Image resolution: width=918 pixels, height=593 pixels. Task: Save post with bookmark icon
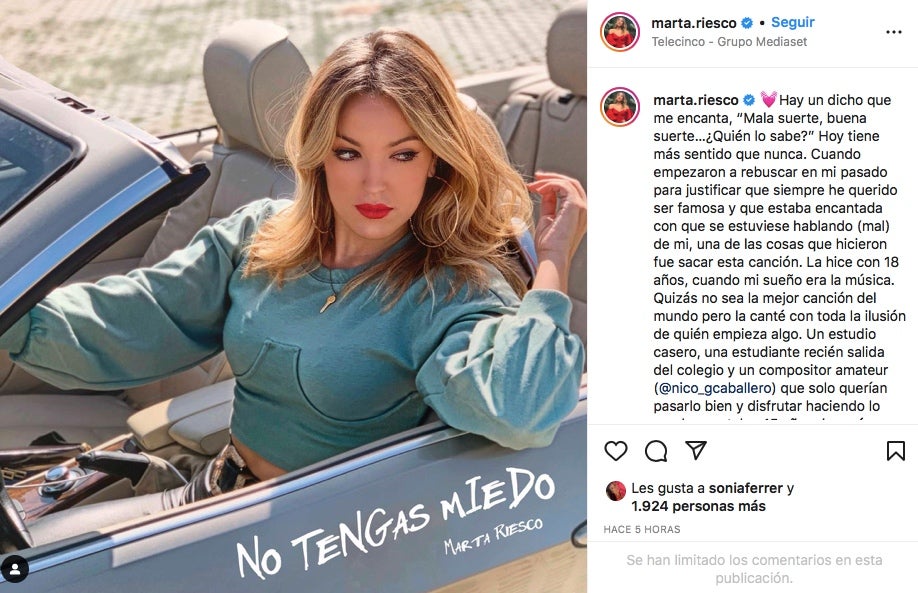[x=896, y=451]
